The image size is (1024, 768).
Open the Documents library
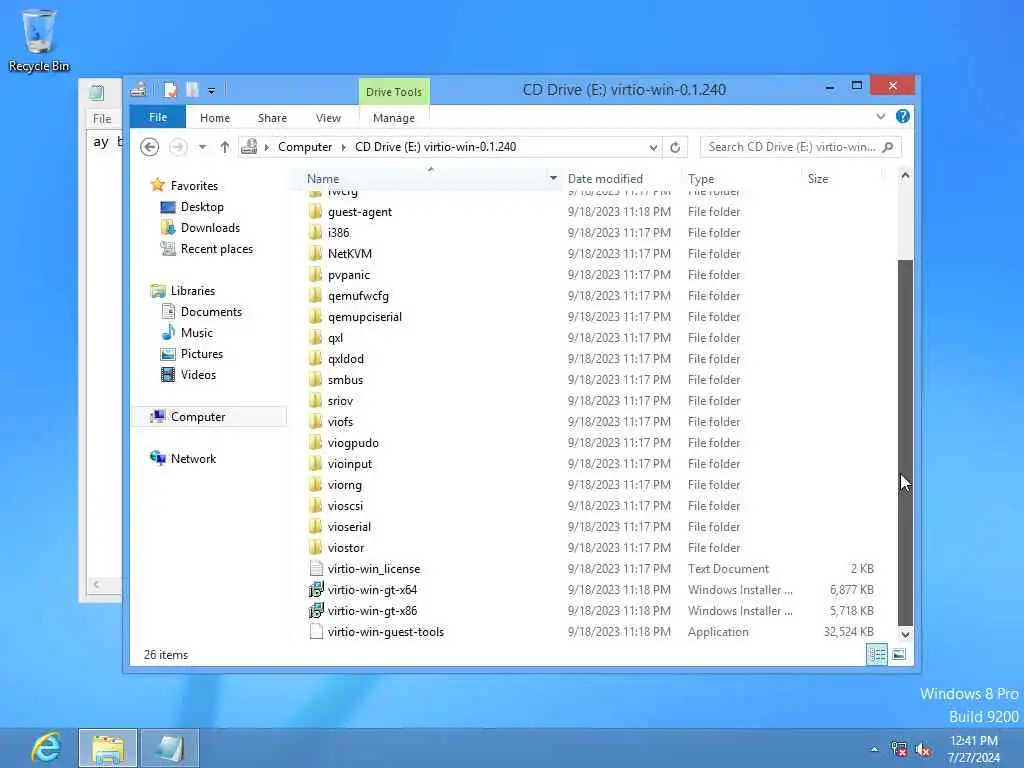click(211, 312)
